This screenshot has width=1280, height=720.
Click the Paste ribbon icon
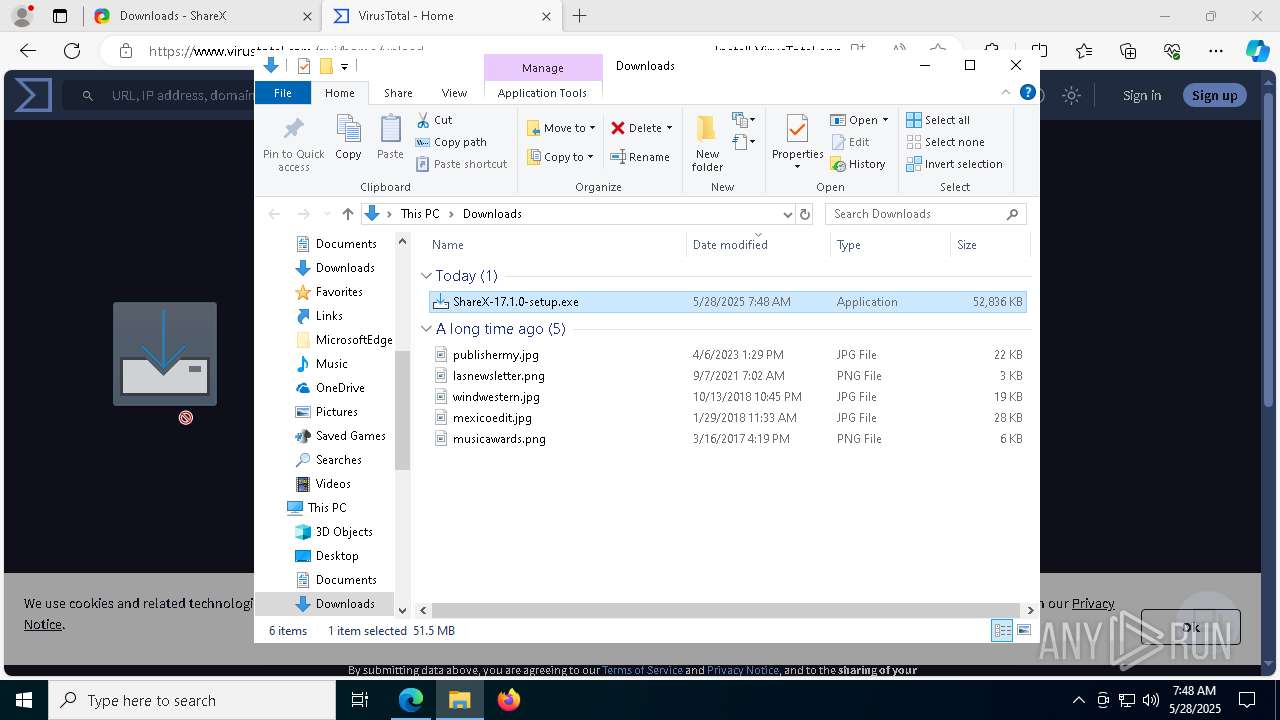pyautogui.click(x=390, y=137)
